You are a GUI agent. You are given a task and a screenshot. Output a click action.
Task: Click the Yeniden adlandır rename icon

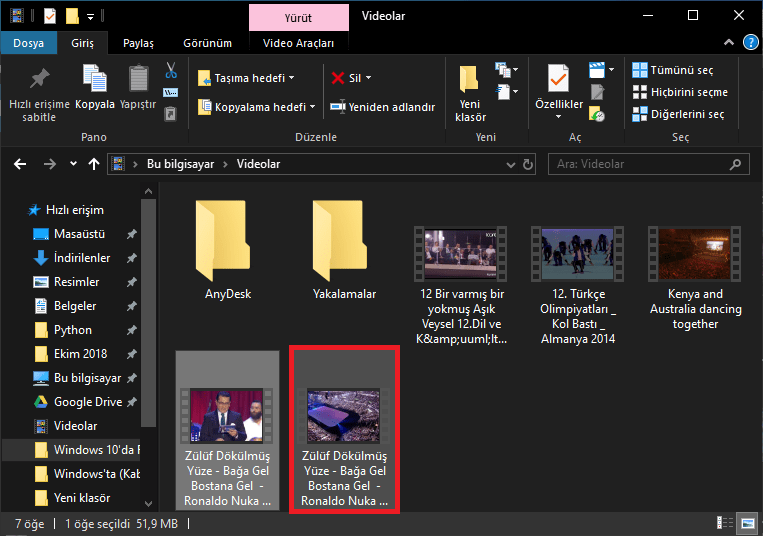(x=339, y=107)
